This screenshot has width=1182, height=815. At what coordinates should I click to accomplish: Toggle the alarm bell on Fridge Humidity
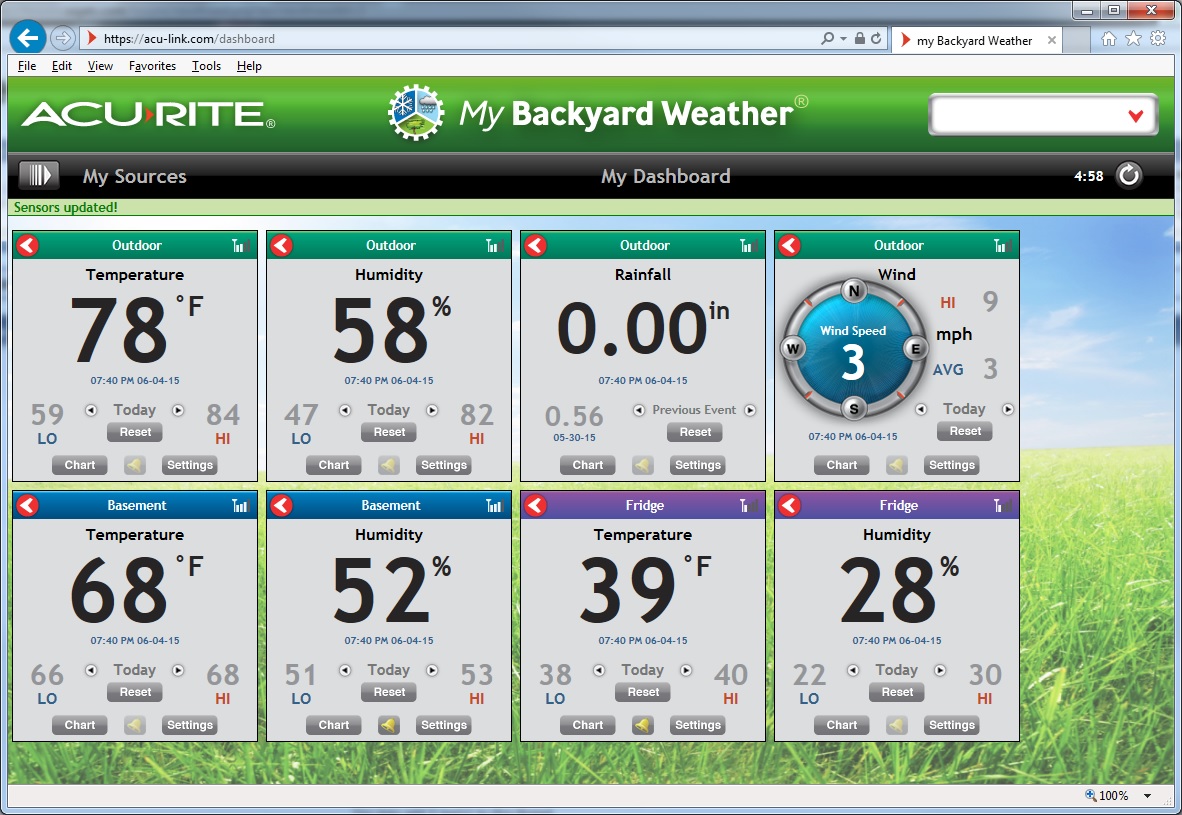pyautogui.click(x=897, y=725)
